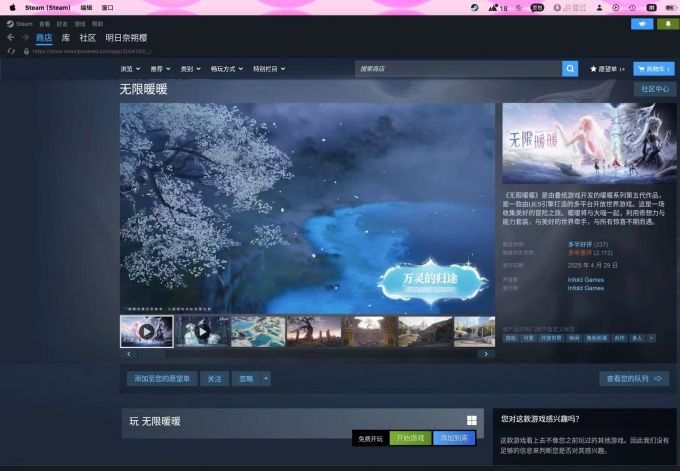680x471 pixels.
Task: Click the 查看您的队列 button
Action: coord(634,379)
